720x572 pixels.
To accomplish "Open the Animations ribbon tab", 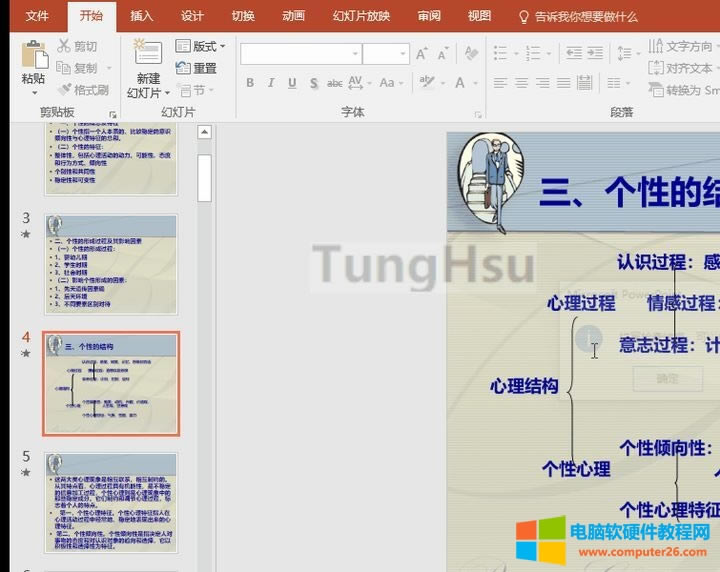I will pyautogui.click(x=294, y=16).
